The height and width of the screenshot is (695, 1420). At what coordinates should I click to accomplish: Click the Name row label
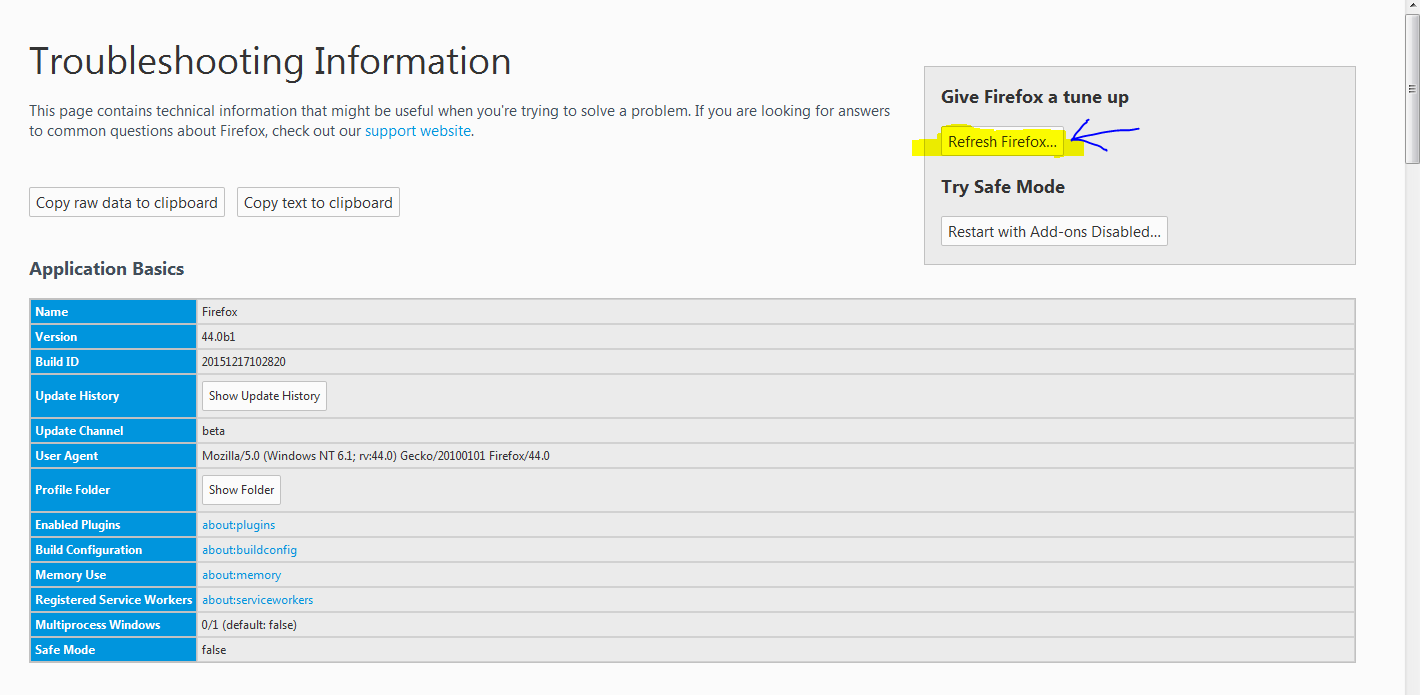[114, 312]
